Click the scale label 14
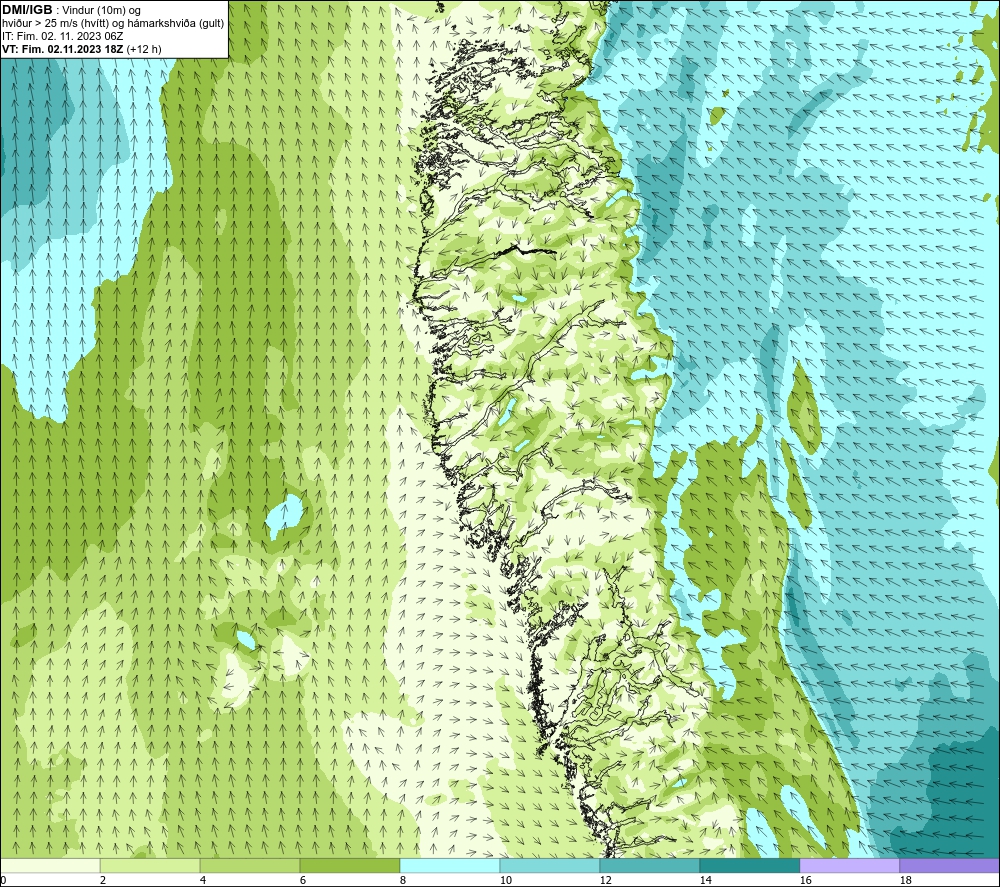1000x887 pixels. tap(705, 880)
